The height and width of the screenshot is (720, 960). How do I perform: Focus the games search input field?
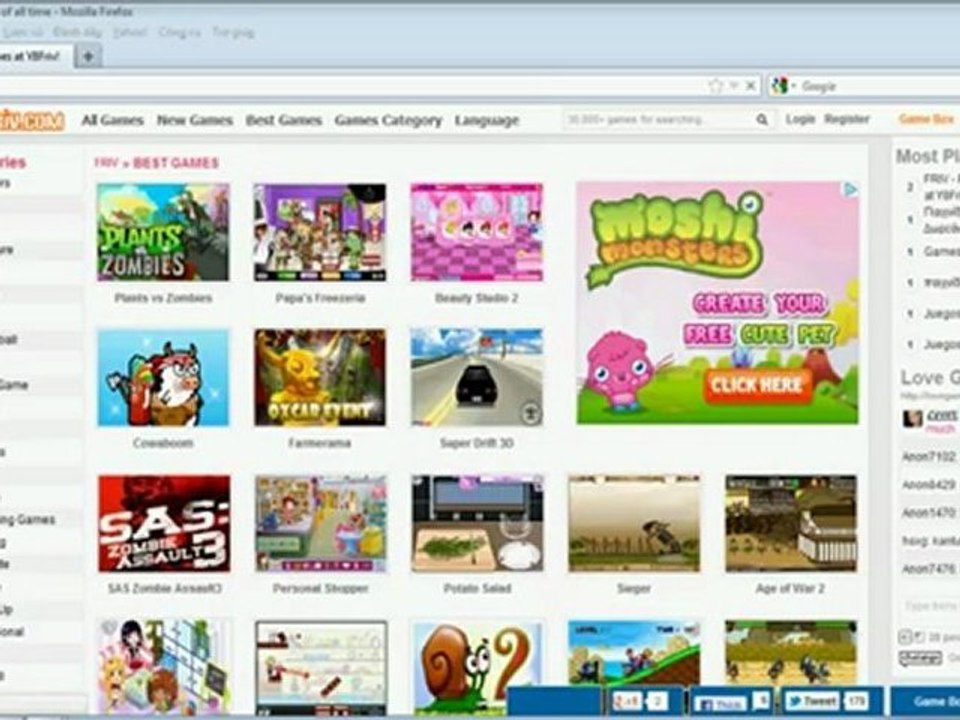tap(659, 119)
